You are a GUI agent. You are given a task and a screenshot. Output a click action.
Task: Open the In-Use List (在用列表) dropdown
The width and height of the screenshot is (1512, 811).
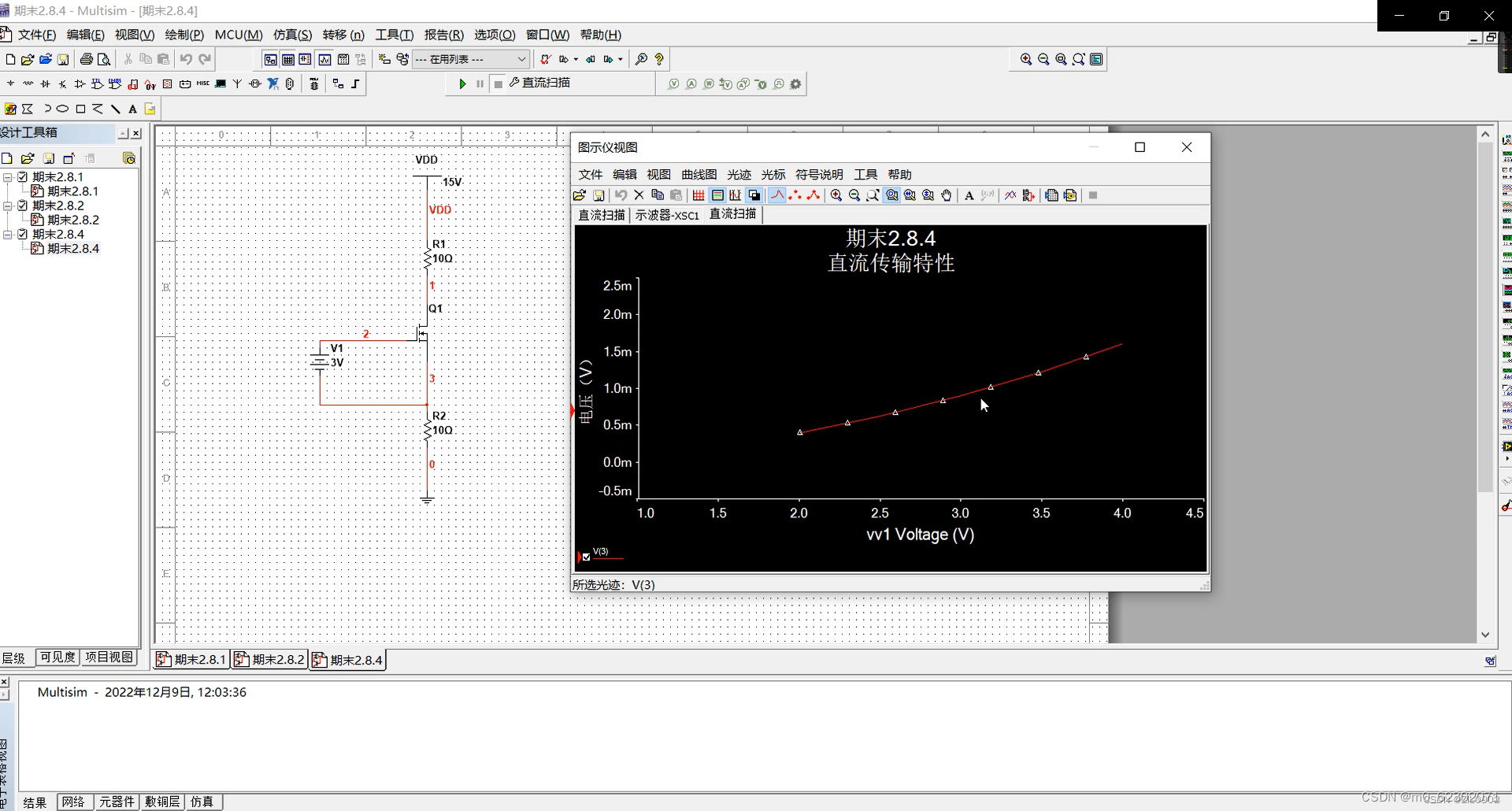click(x=471, y=59)
